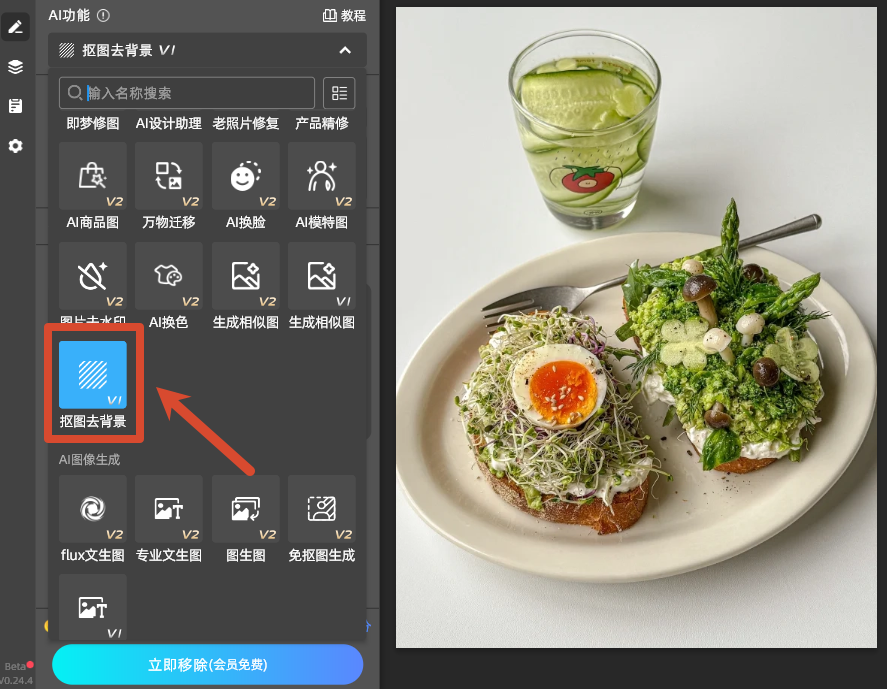
Task: Open settings gear in left sidebar
Action: tap(15, 146)
